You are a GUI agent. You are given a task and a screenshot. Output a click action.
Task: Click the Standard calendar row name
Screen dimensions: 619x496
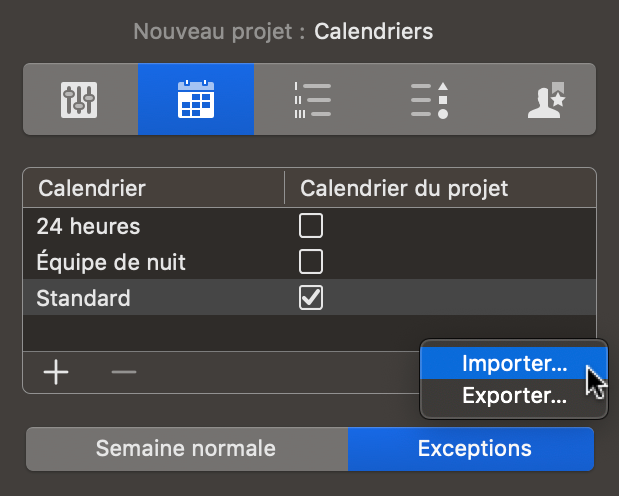tap(83, 298)
